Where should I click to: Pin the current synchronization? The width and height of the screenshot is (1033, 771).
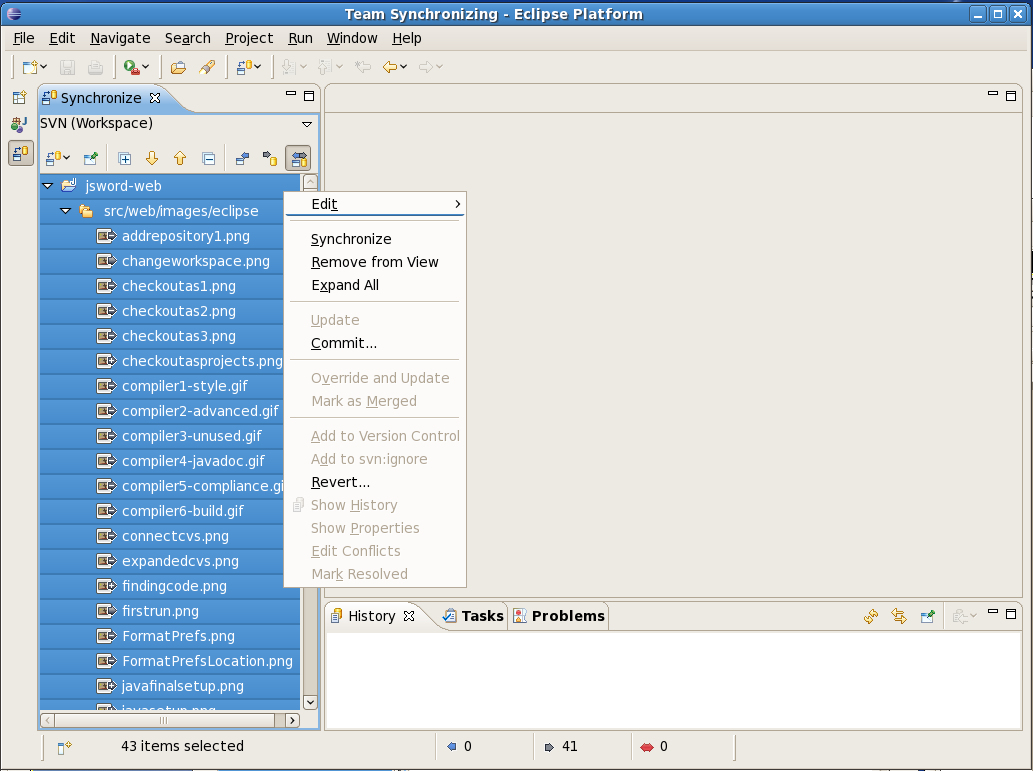coord(91,158)
